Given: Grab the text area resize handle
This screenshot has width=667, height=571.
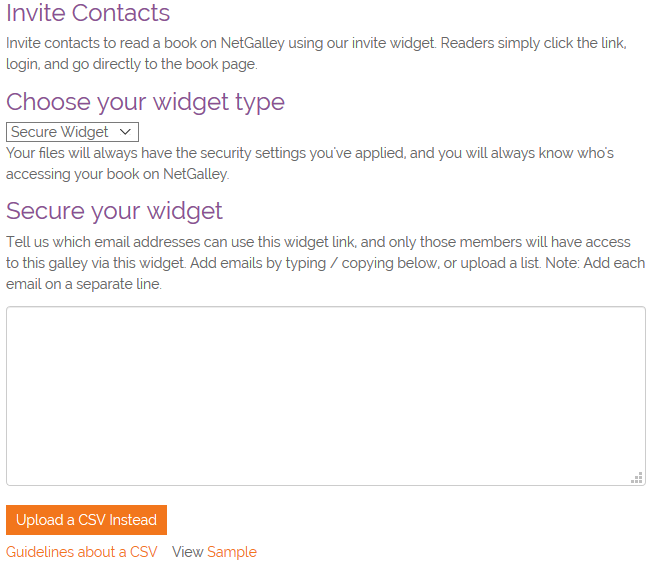Looking at the screenshot, I should (x=637, y=478).
